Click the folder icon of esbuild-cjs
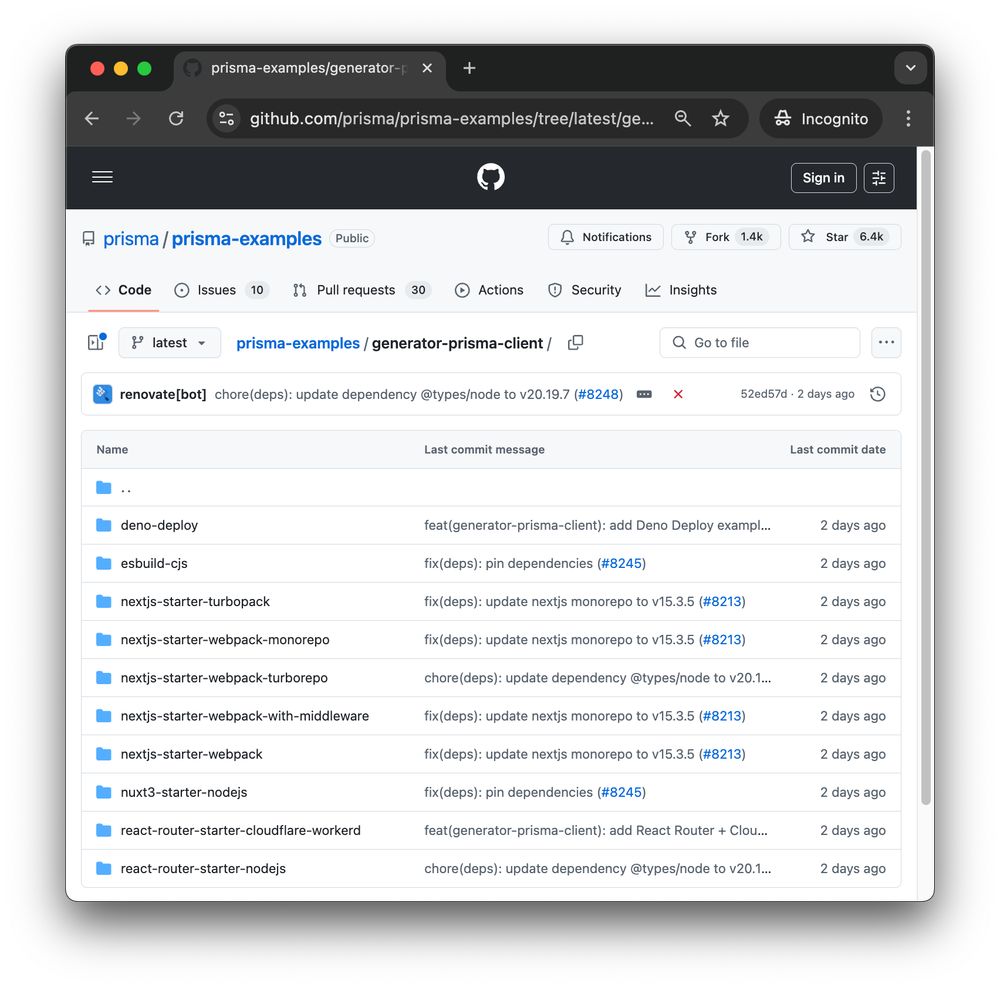The height and width of the screenshot is (988, 1000). pos(103,563)
